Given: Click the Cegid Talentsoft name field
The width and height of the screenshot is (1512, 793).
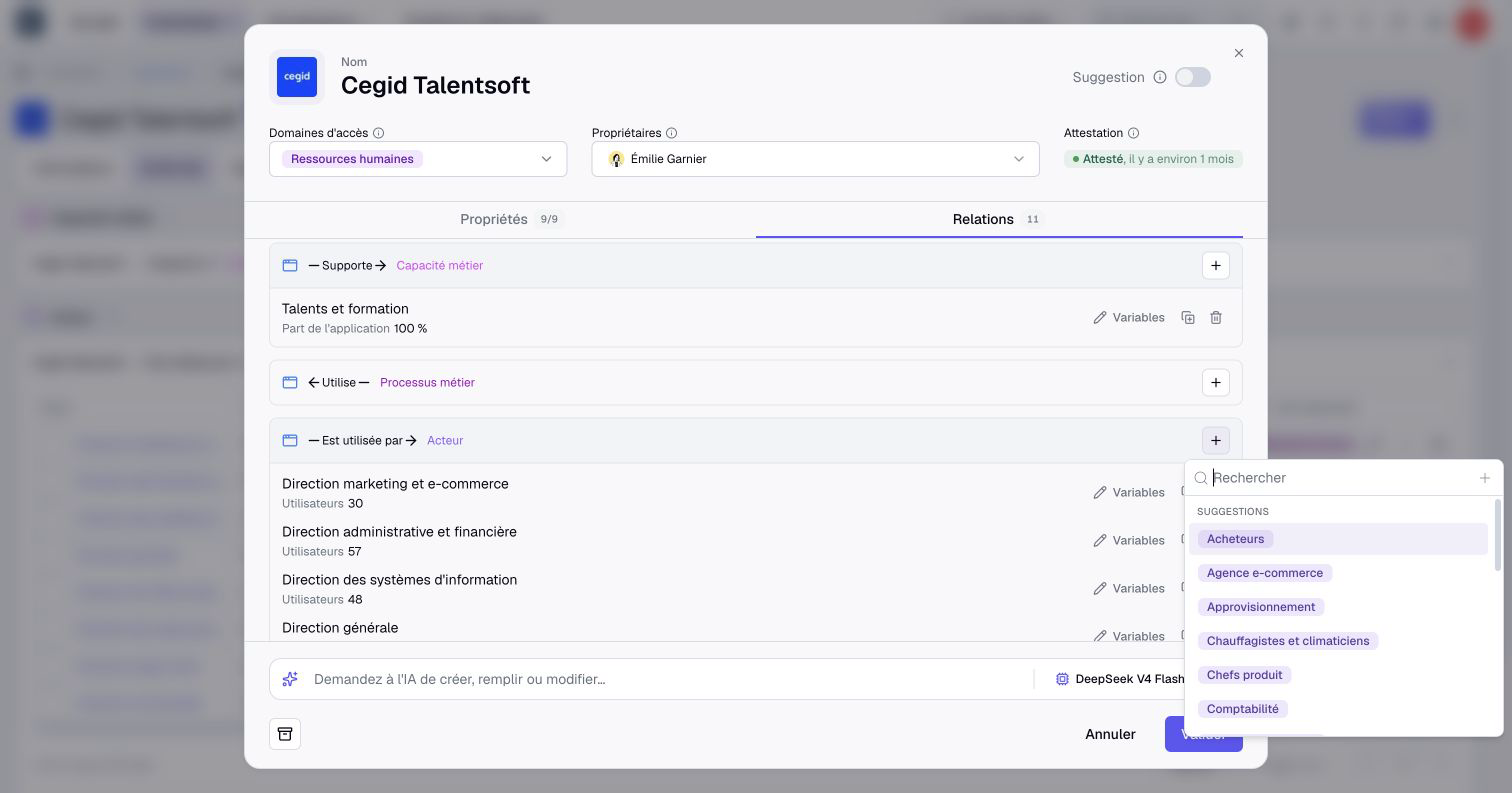Looking at the screenshot, I should [x=436, y=85].
